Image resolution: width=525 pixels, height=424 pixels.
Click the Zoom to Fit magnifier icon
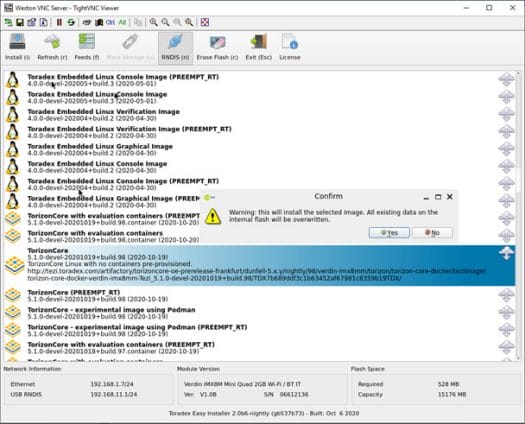pyautogui.click(x=189, y=22)
